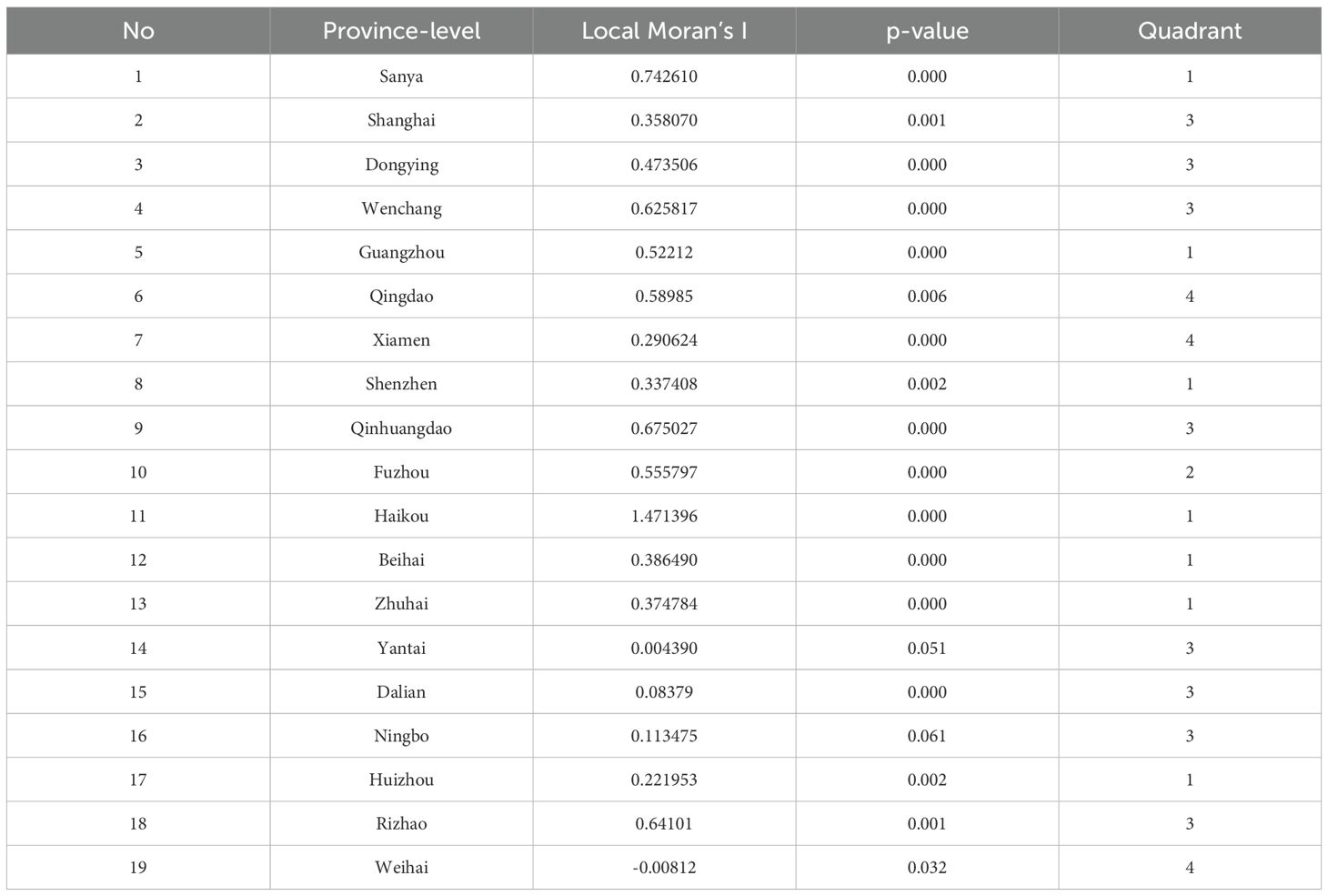Select the 'Local Moran's I' header
The width and height of the screenshot is (1328, 896).
(664, 31)
